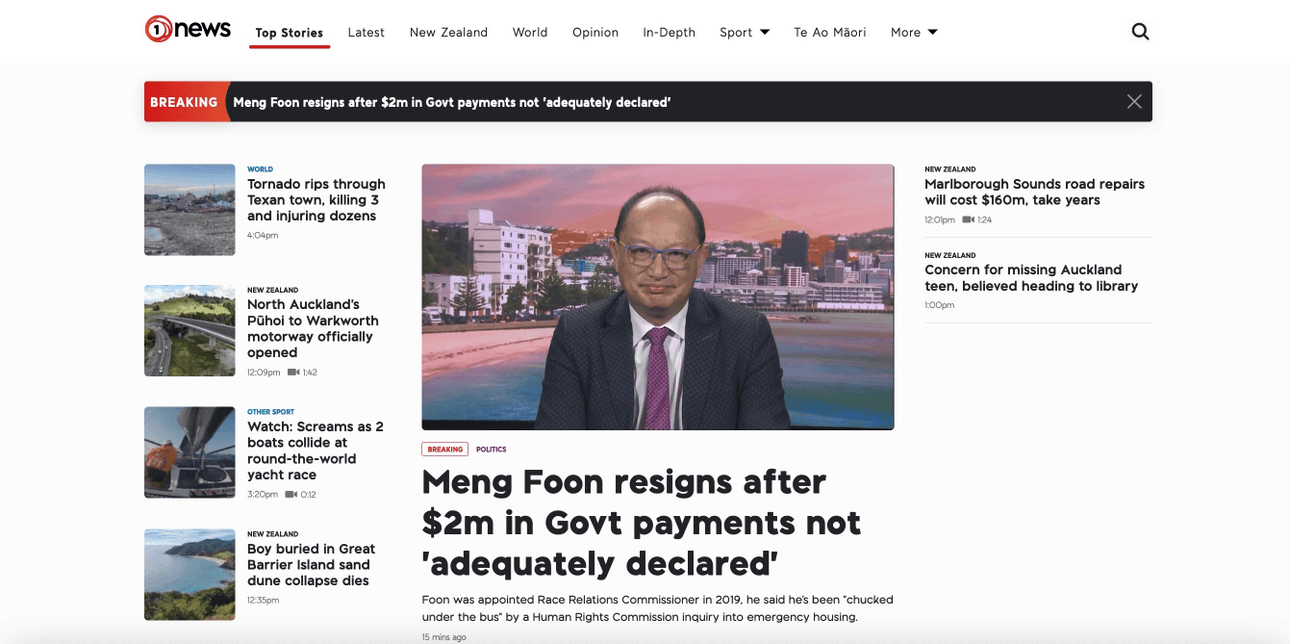Click video icon on yacht race story
1290x644 pixels.
point(291,494)
